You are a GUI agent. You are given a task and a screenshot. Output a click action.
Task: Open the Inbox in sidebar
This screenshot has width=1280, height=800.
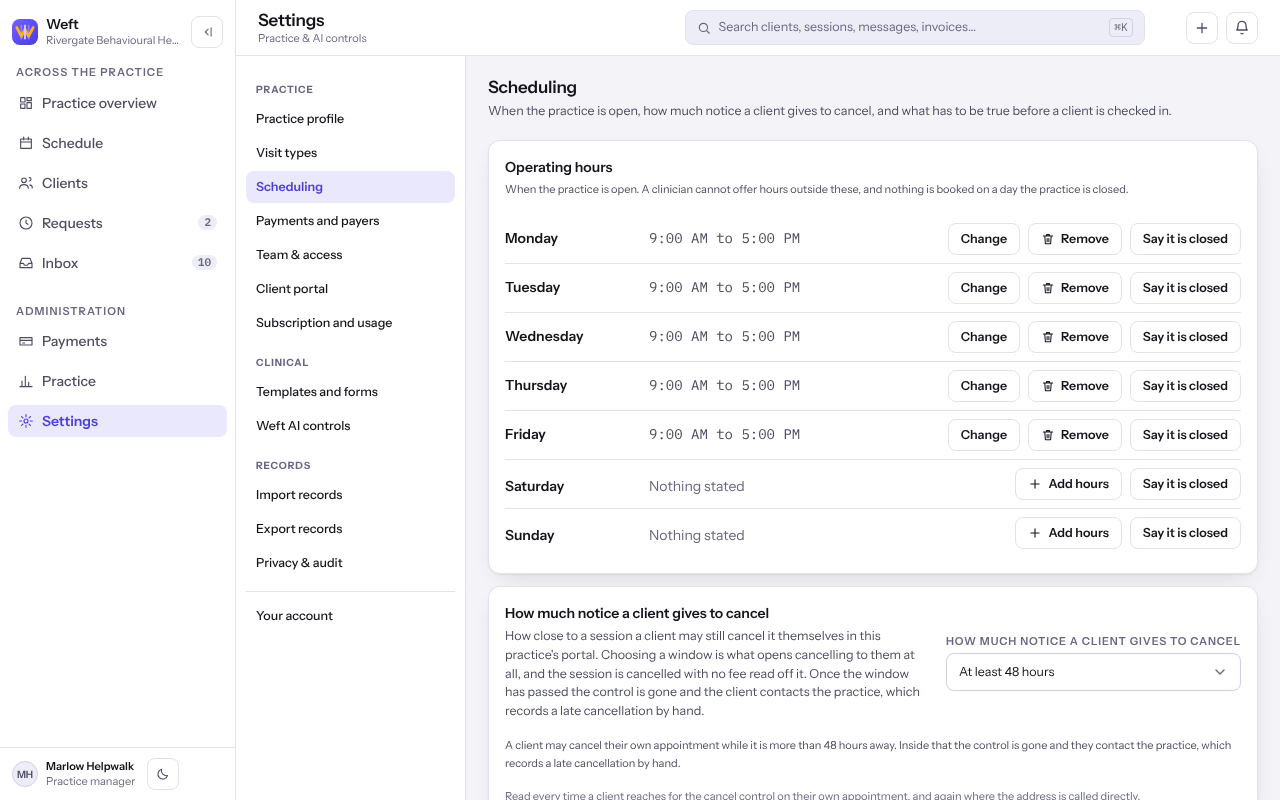coord(117,263)
